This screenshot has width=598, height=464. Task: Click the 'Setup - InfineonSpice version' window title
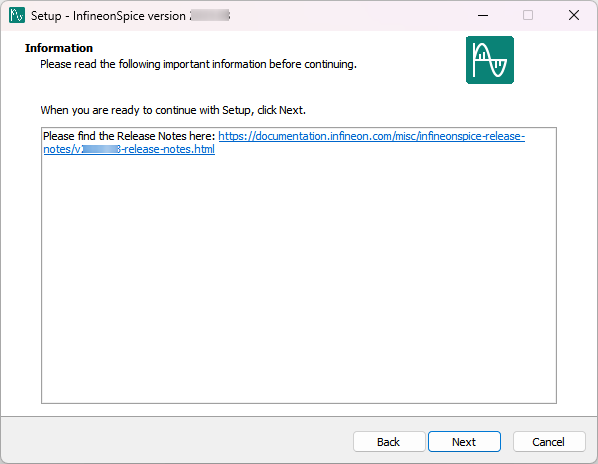coord(108,16)
